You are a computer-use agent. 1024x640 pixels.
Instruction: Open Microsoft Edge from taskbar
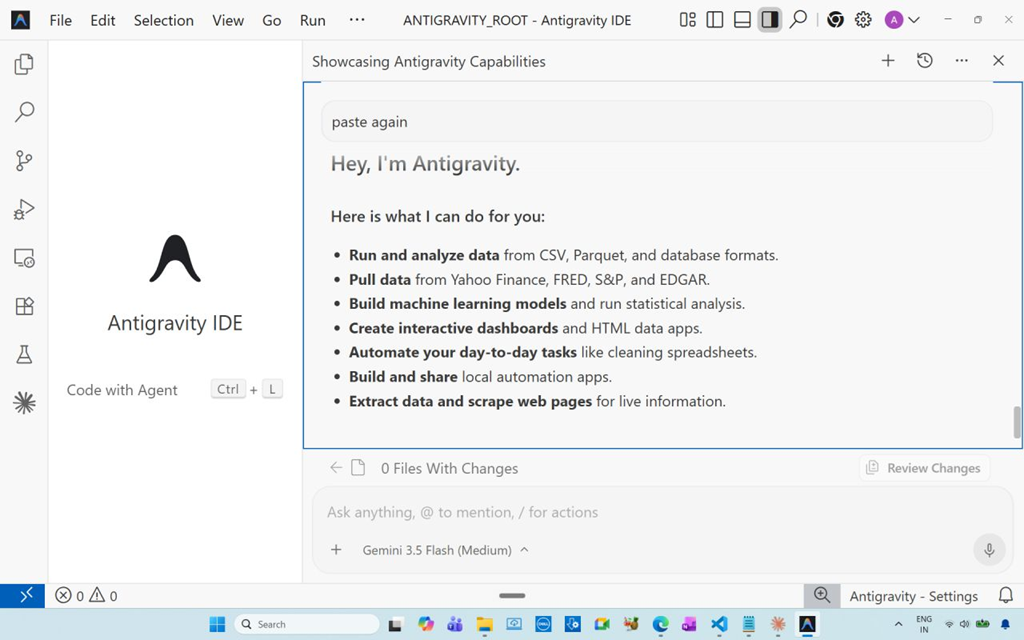click(x=660, y=624)
